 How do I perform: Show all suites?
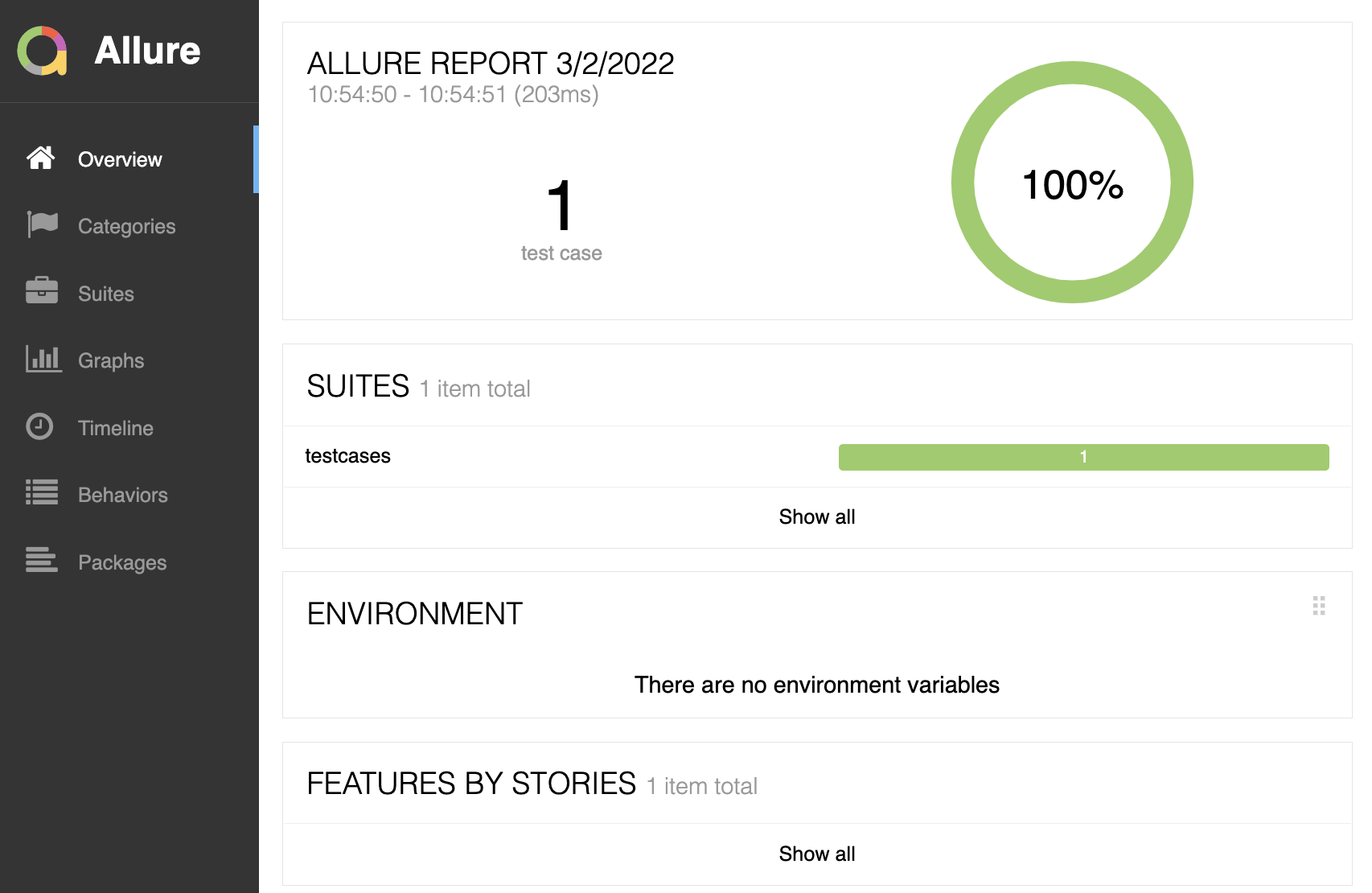(816, 517)
